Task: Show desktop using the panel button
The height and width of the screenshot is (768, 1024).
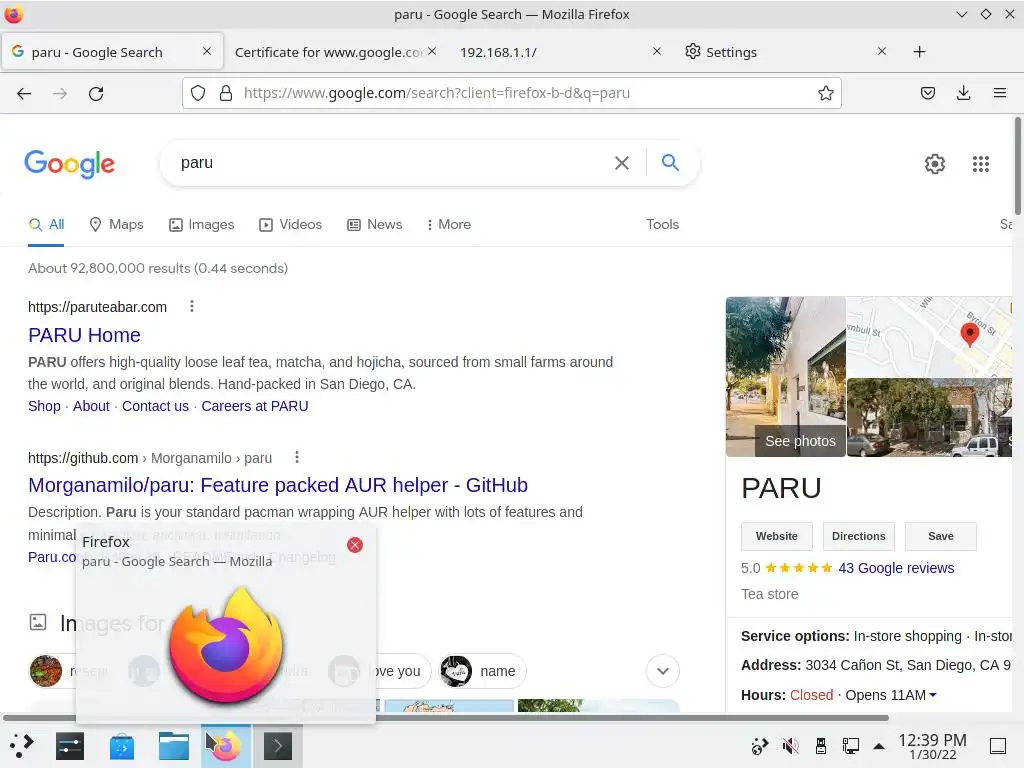Action: [x=997, y=746]
